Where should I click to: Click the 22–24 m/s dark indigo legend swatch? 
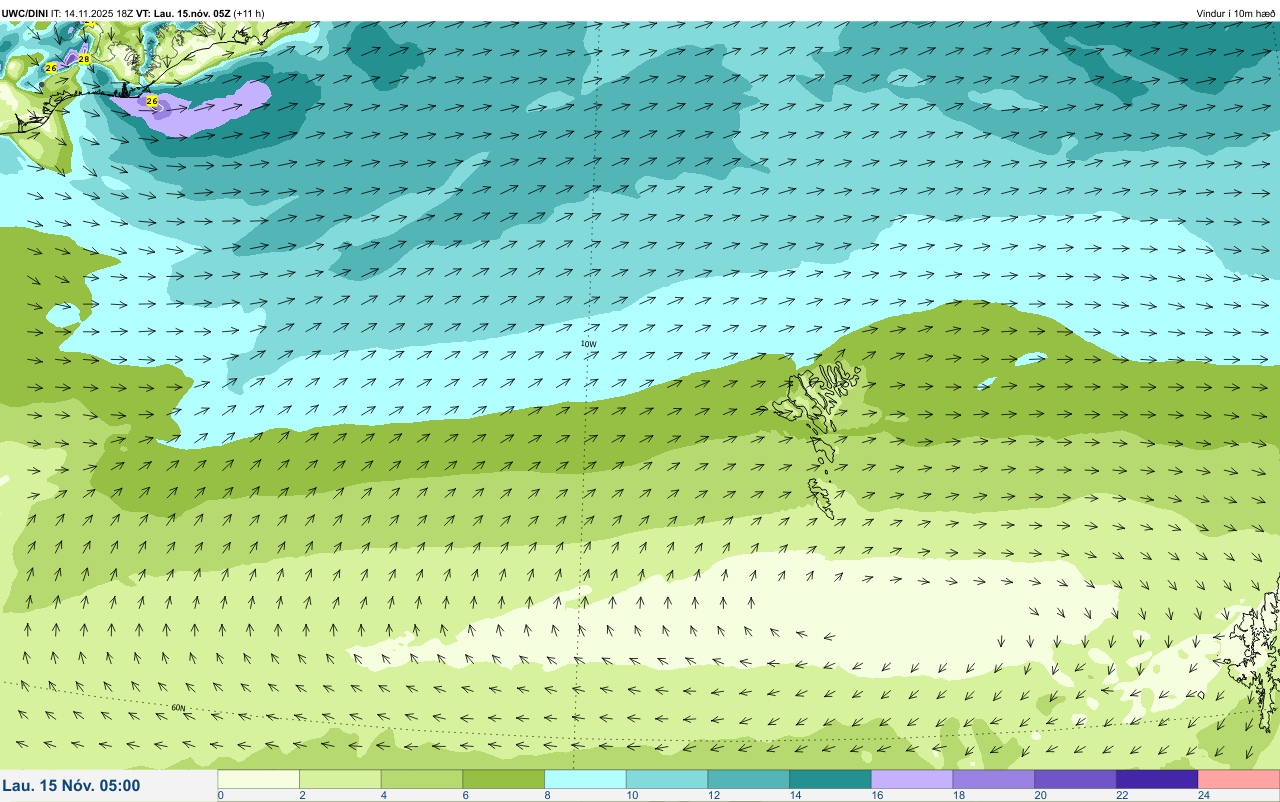coord(1156,779)
